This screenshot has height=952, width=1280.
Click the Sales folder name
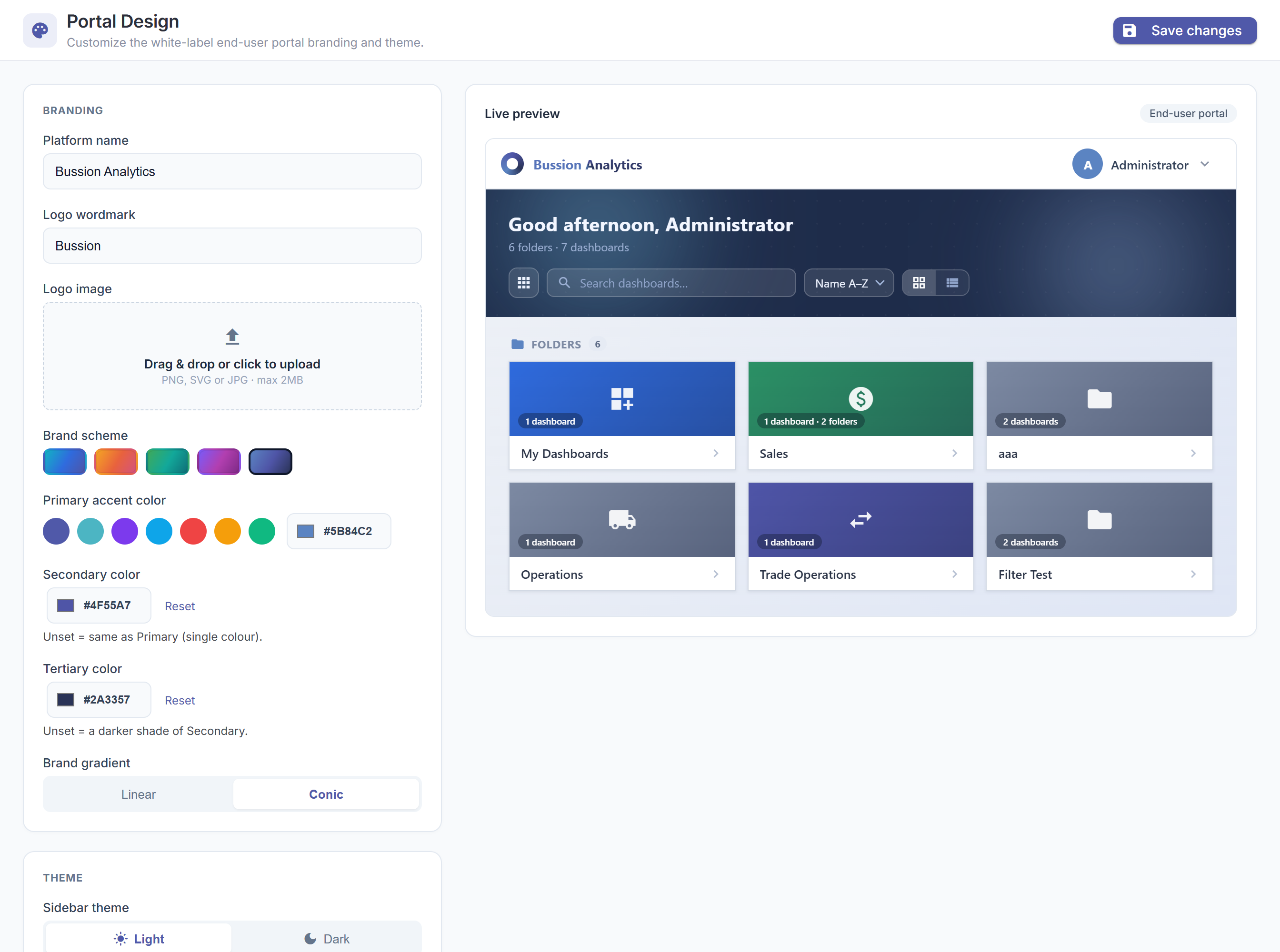point(773,454)
